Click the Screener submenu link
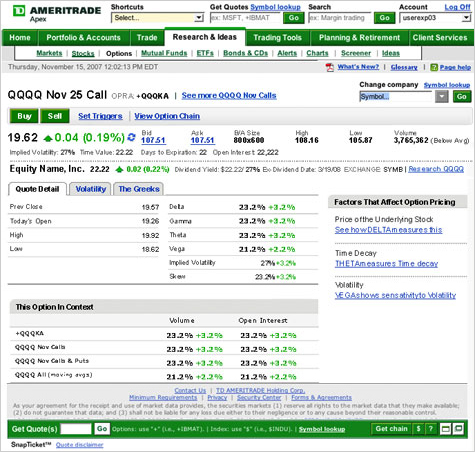The height and width of the screenshot is (452, 475). [356, 53]
